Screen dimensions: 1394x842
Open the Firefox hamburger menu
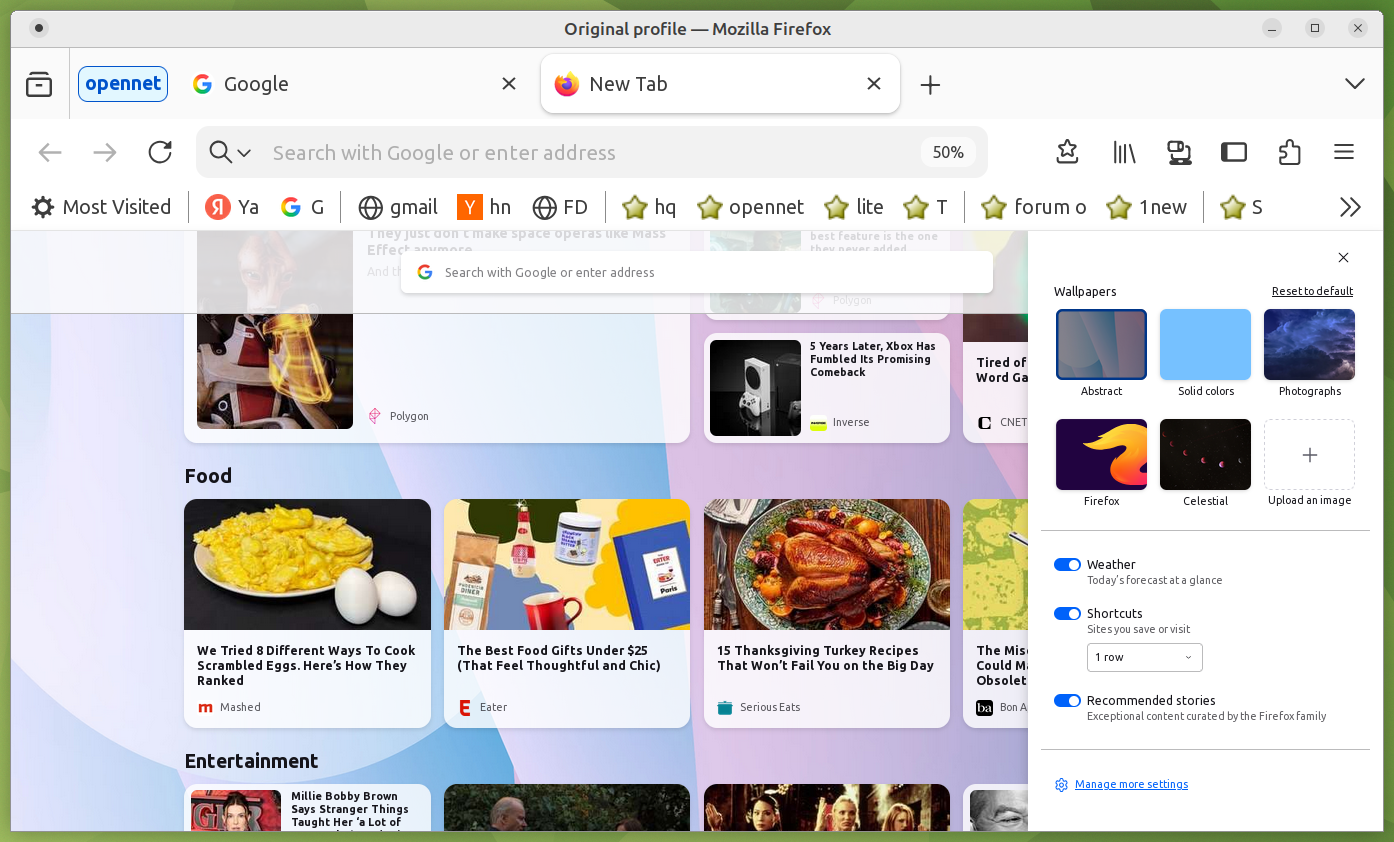[x=1344, y=152]
